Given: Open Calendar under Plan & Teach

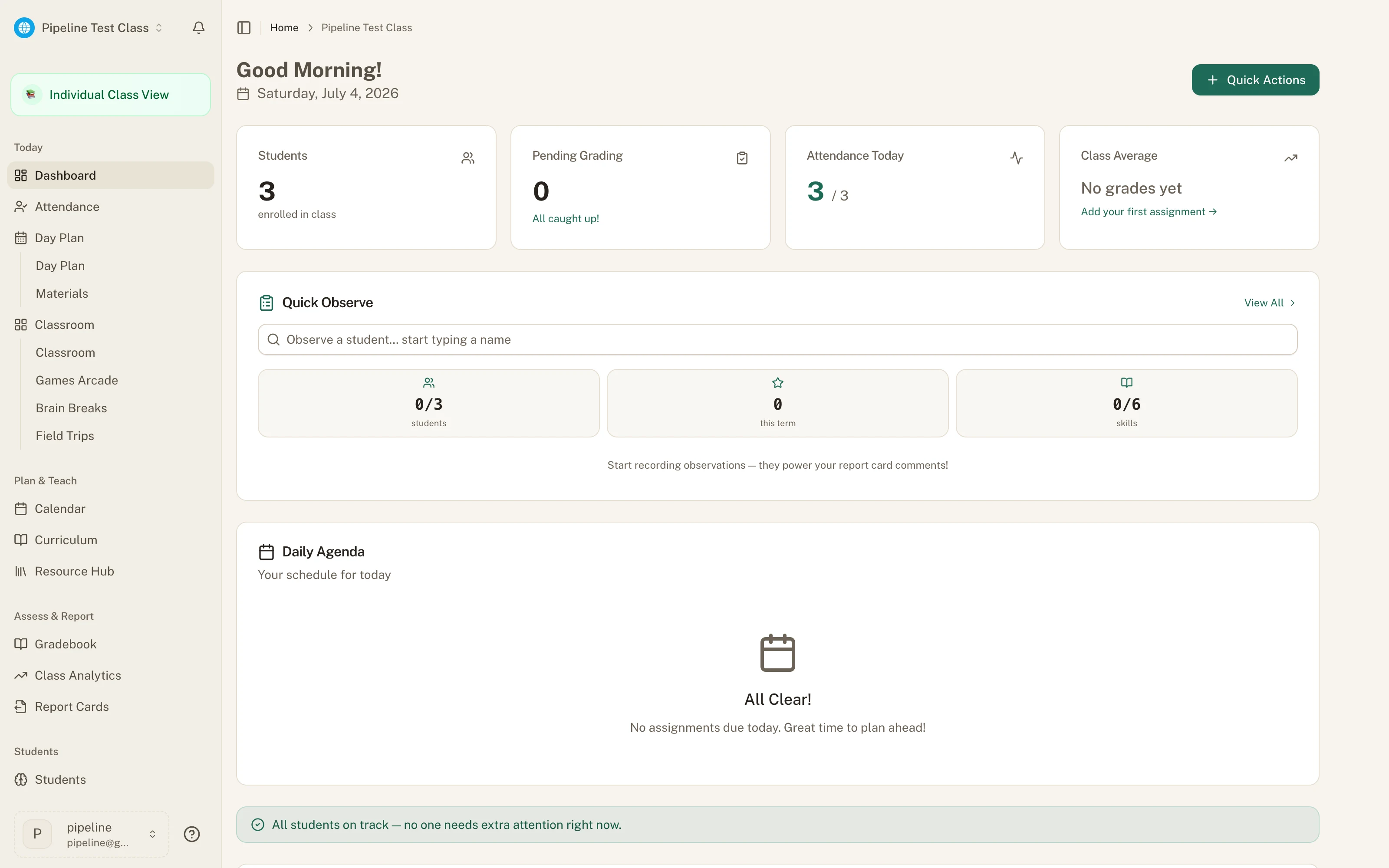Looking at the screenshot, I should tap(110, 509).
